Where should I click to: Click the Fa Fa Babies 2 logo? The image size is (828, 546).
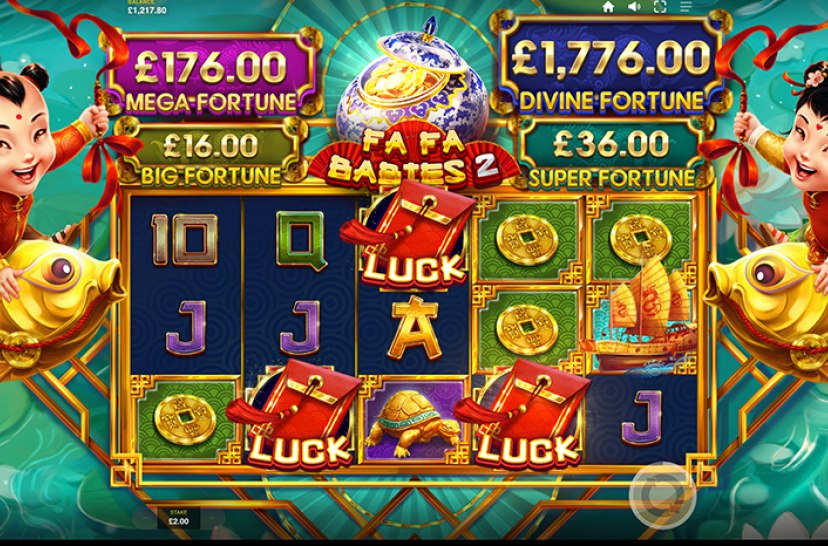click(x=408, y=156)
